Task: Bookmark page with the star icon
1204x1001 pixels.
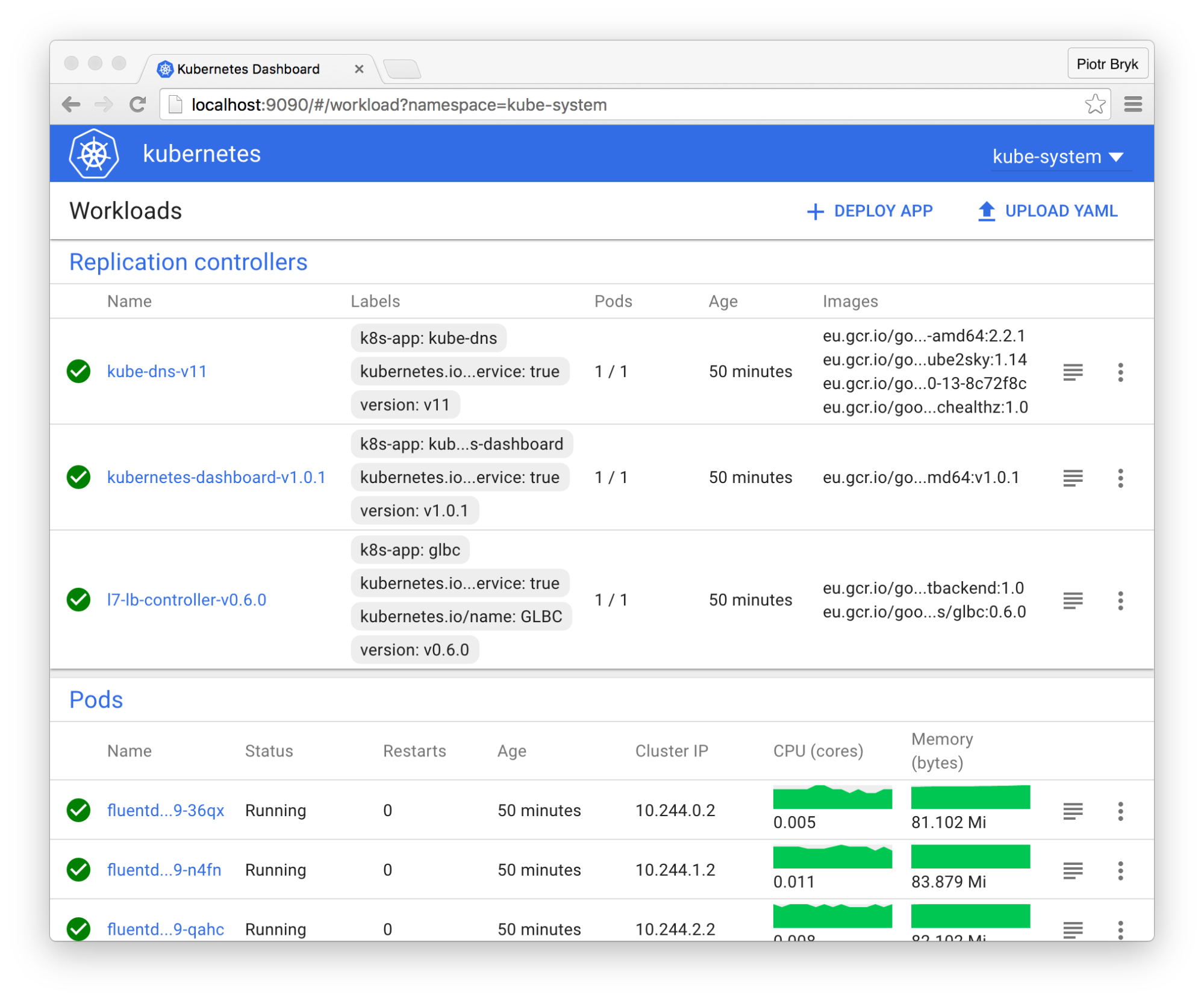Action: click(1094, 105)
